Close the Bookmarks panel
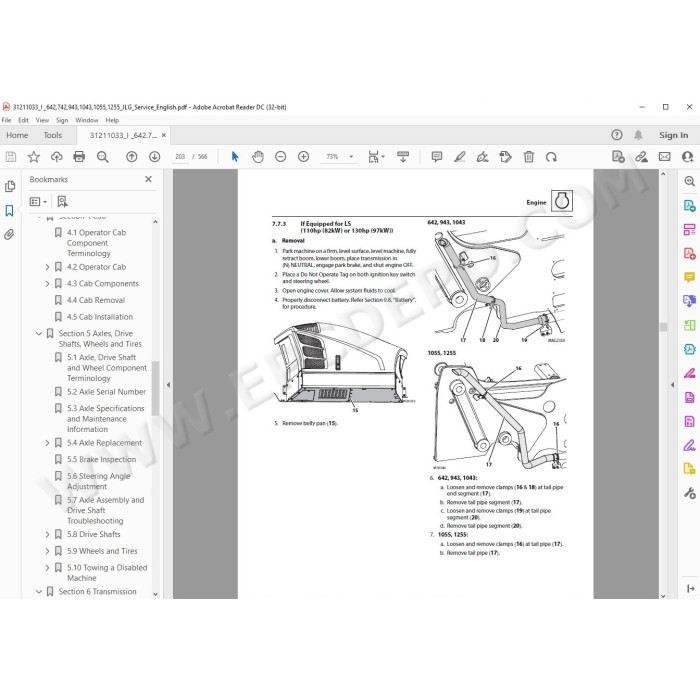The height and width of the screenshot is (700, 700). click(148, 179)
